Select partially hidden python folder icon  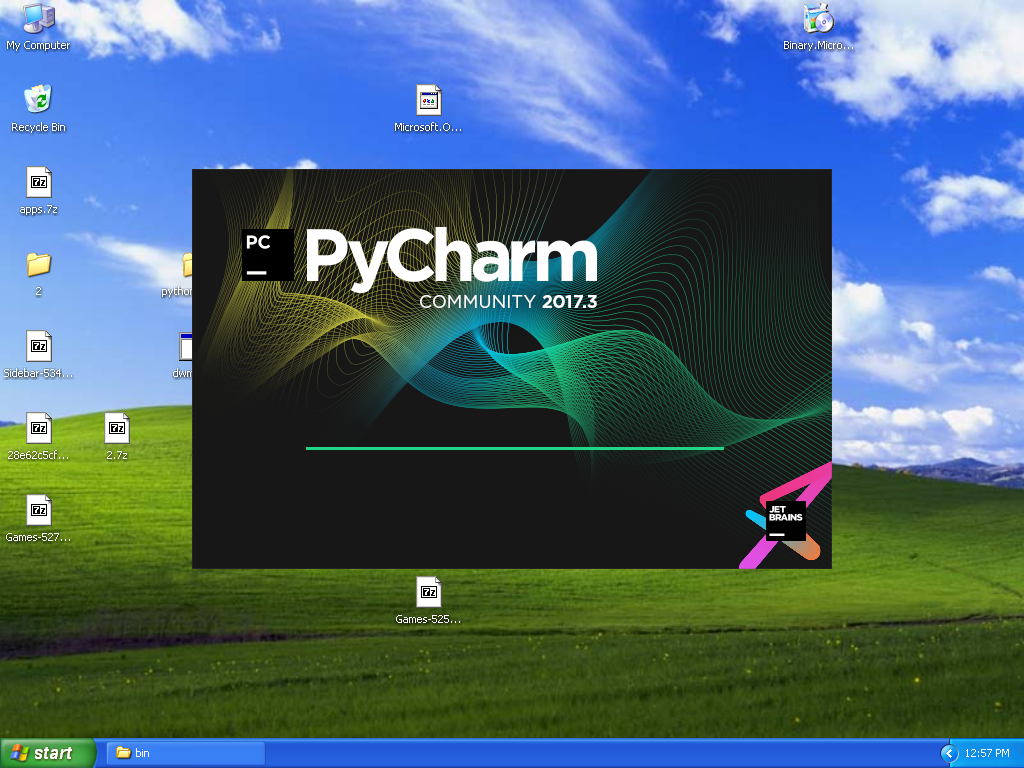pos(187,264)
